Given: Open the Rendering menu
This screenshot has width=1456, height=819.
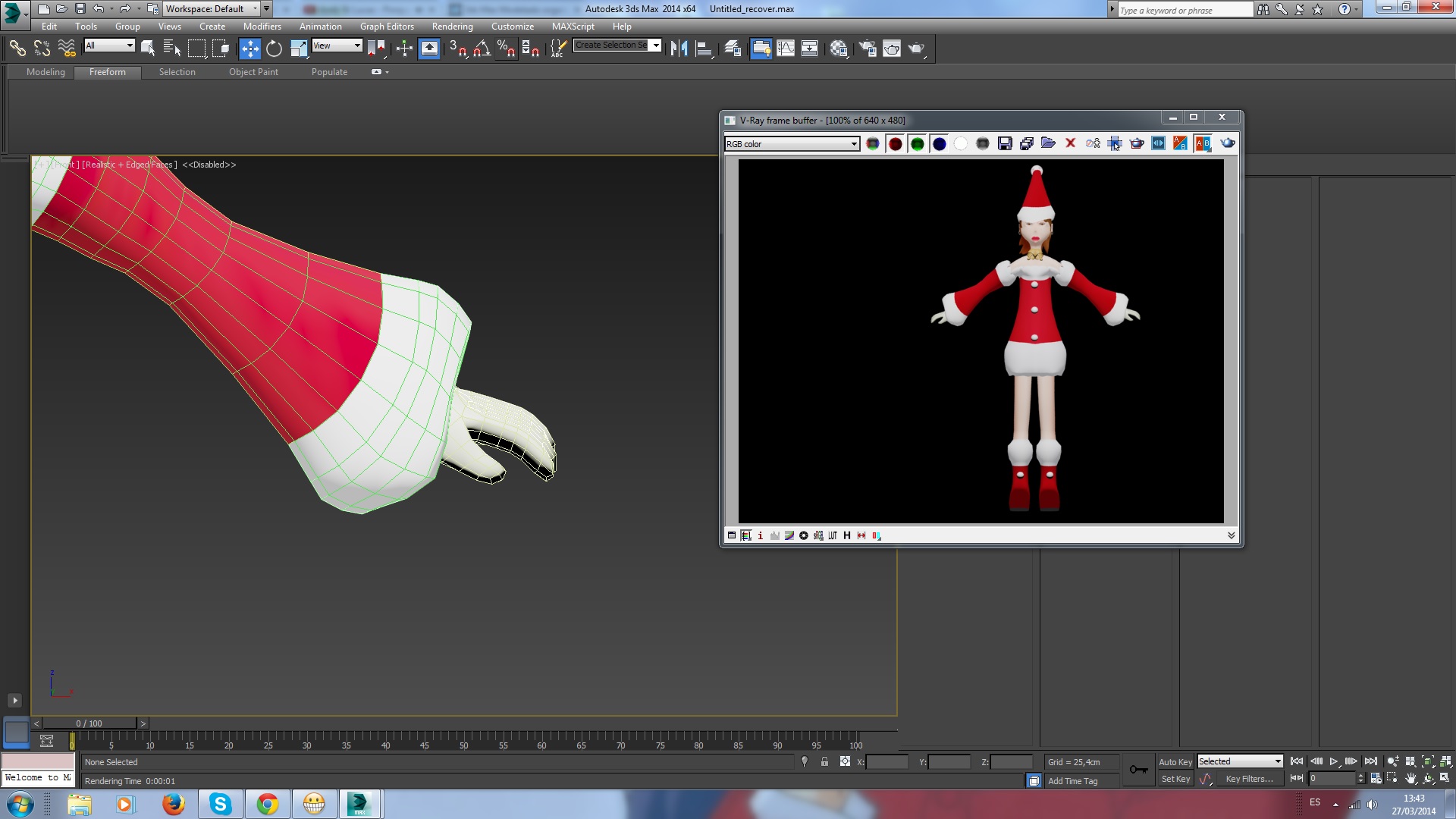Looking at the screenshot, I should coord(452,27).
